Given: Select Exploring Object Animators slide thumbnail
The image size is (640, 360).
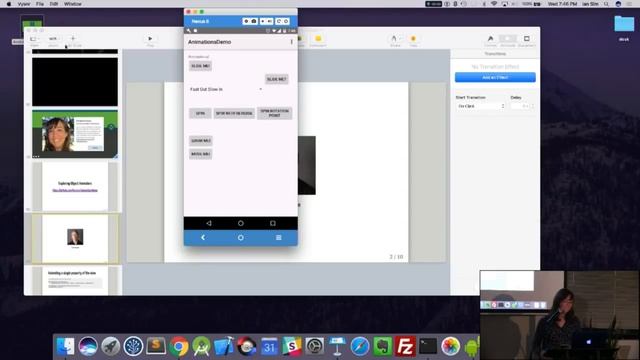Looking at the screenshot, I should (75, 187).
